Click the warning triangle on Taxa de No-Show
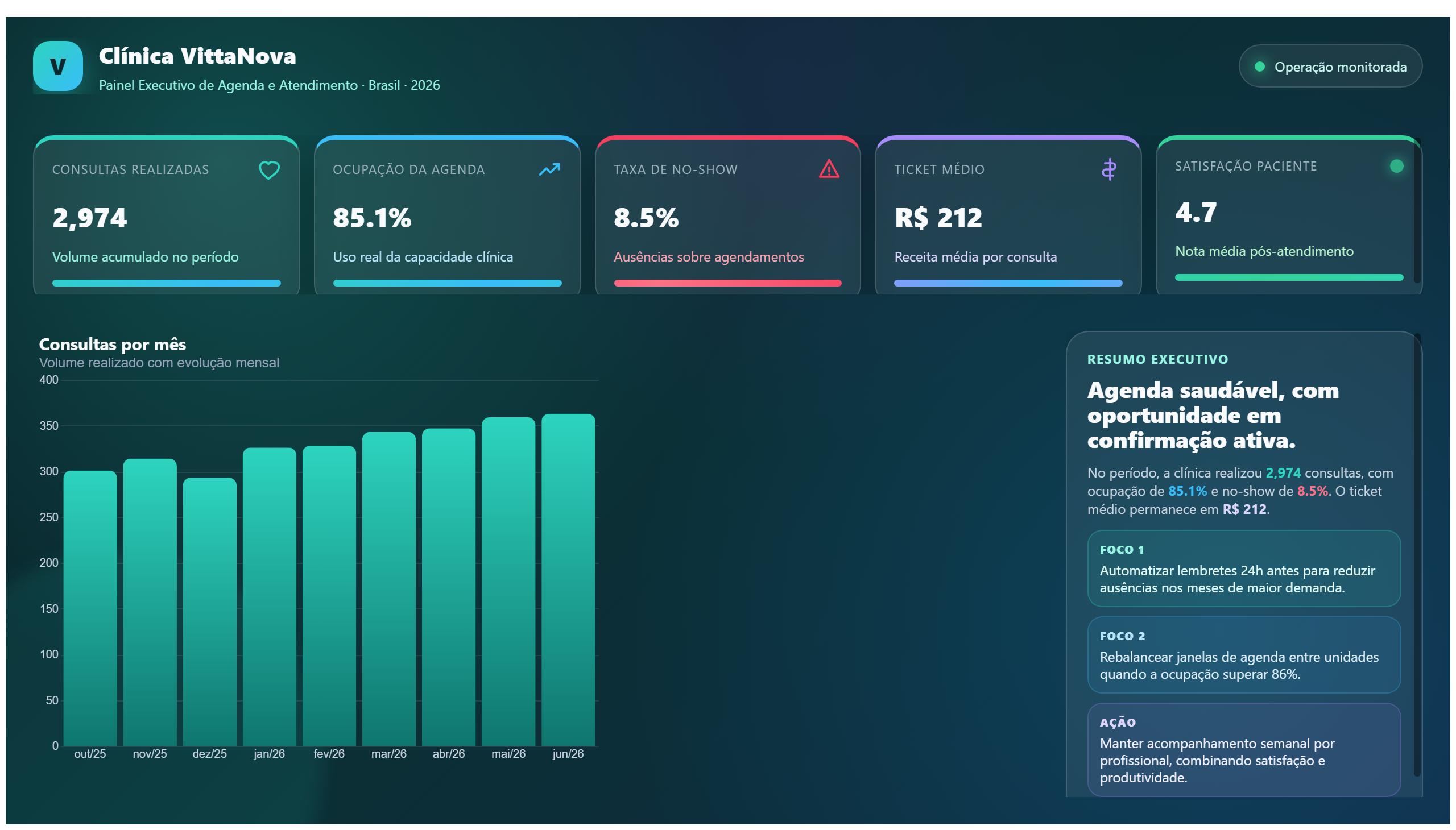The width and height of the screenshot is (1456, 830). pyautogui.click(x=829, y=169)
